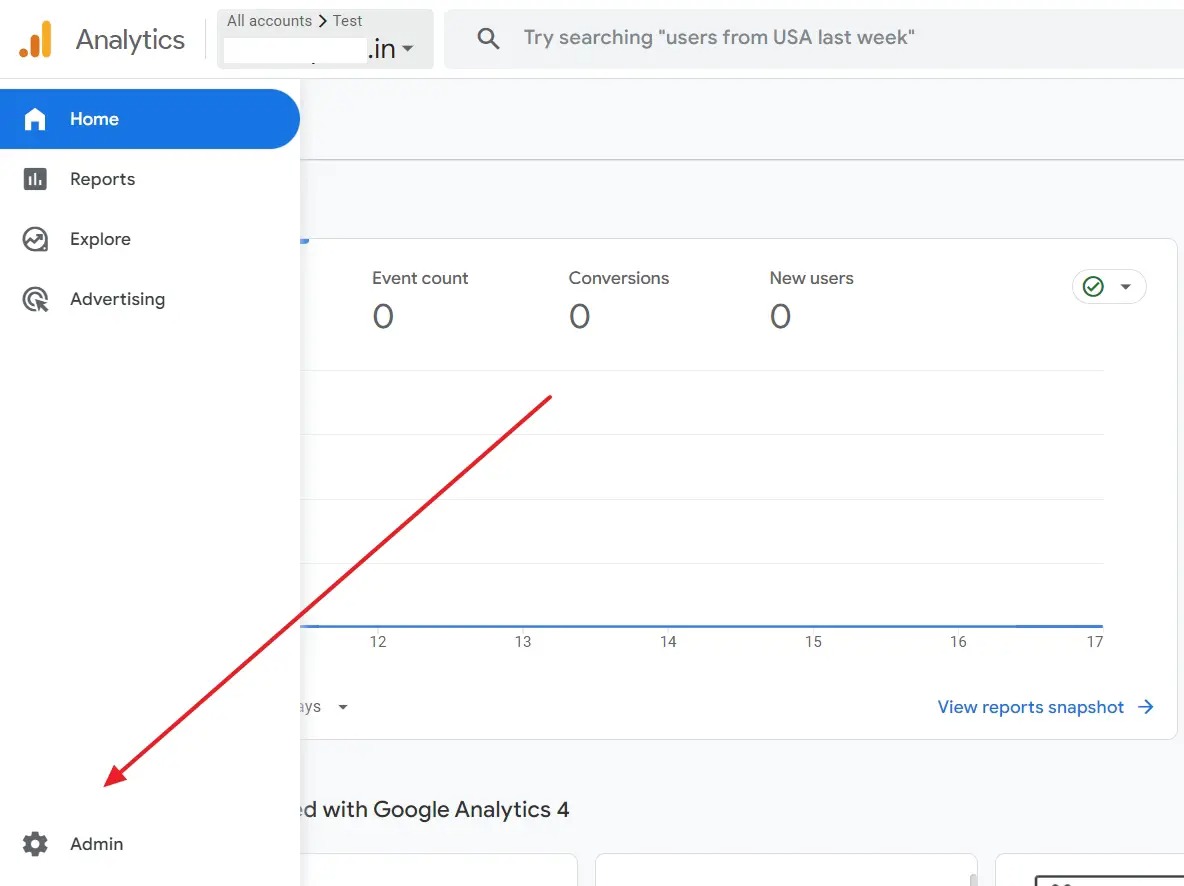Open Advertising via its target icon
The height and width of the screenshot is (886, 1184).
point(36,298)
